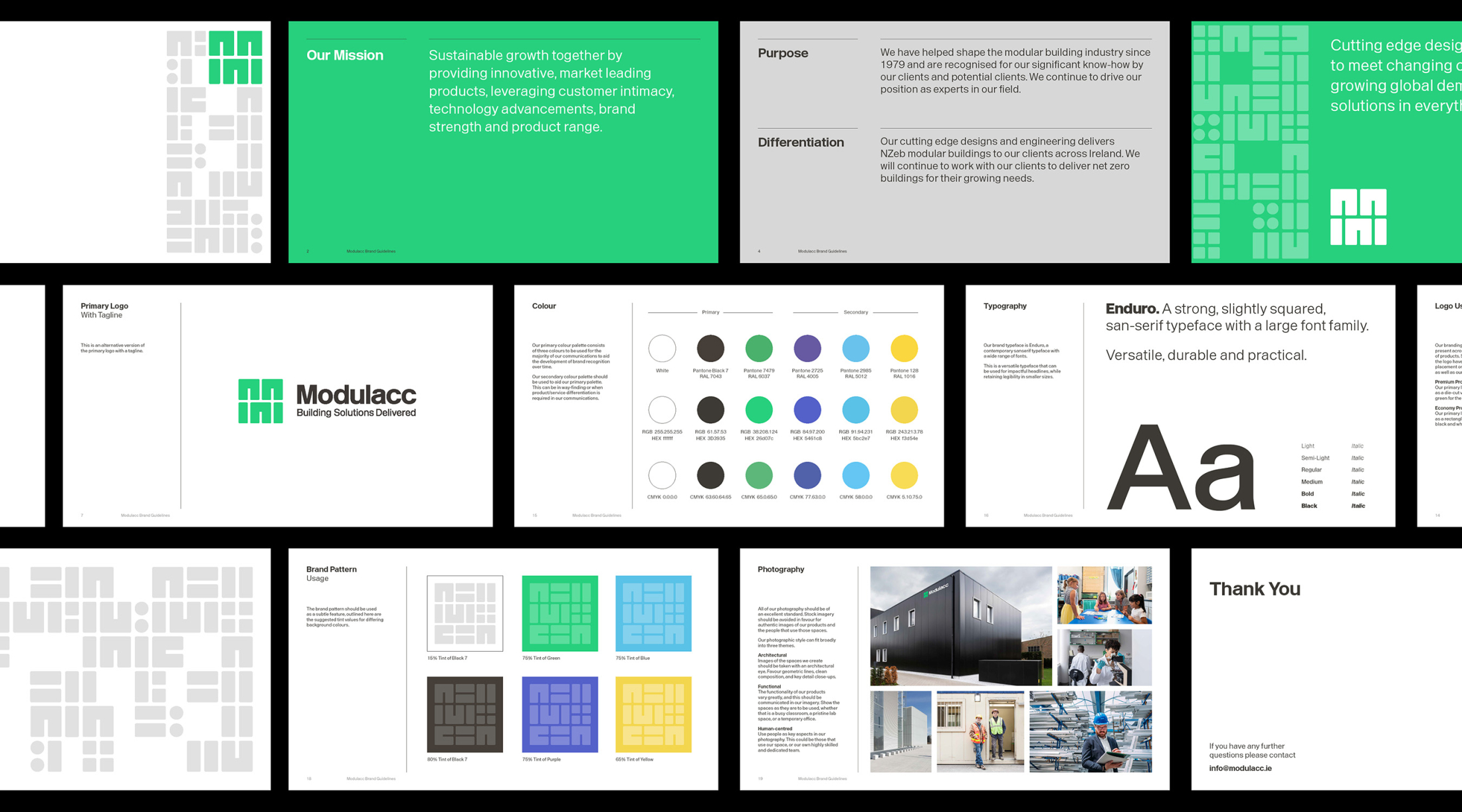Viewport: 1462px width, 812px height.
Task: Select the Pantone 2725 purple swatch
Action: [807, 348]
